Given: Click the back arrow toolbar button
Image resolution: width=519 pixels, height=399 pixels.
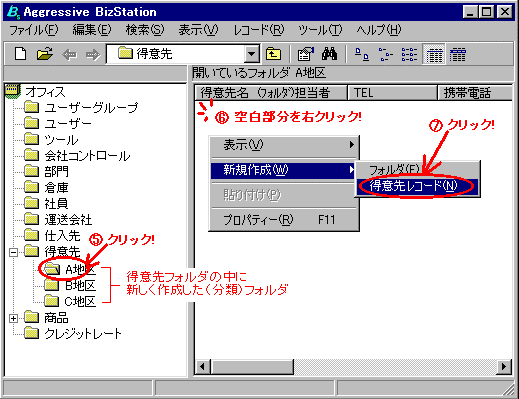Looking at the screenshot, I should click(70, 54).
